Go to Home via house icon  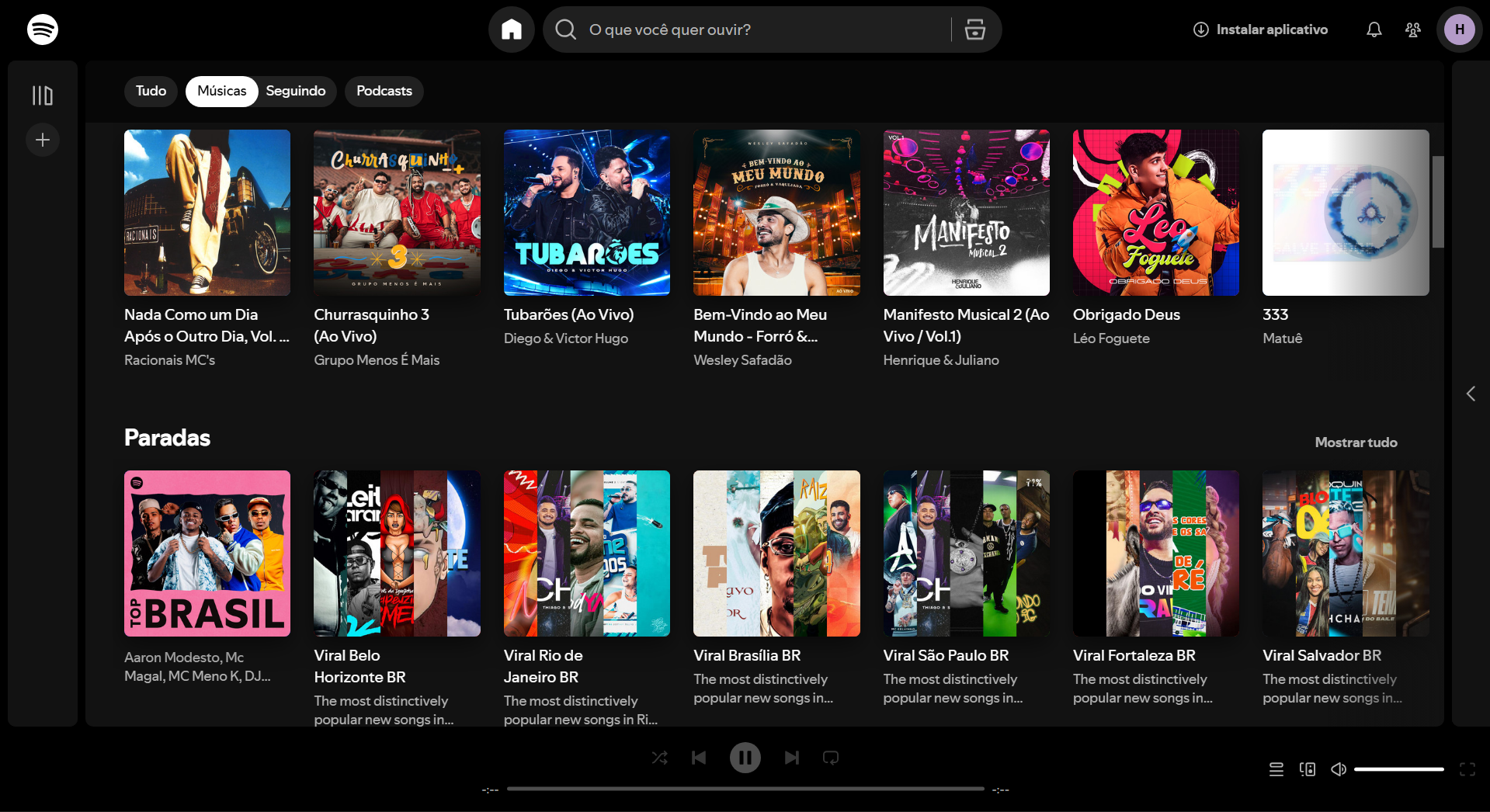(512, 29)
